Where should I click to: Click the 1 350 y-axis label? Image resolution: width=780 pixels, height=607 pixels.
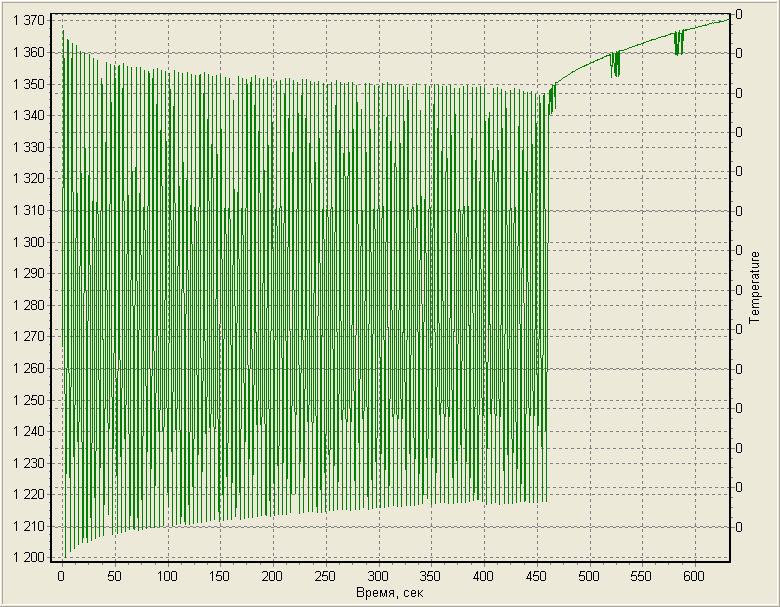point(28,84)
